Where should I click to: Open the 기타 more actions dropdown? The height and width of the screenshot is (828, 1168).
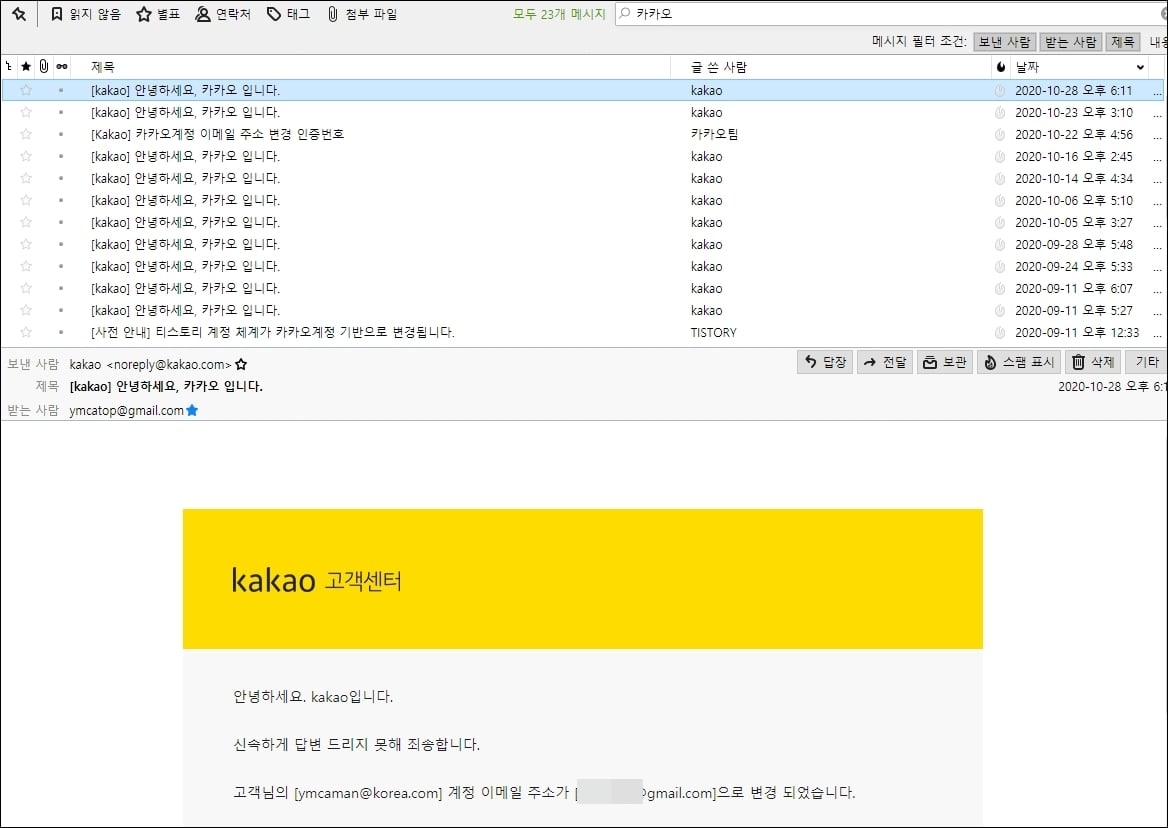click(1146, 363)
